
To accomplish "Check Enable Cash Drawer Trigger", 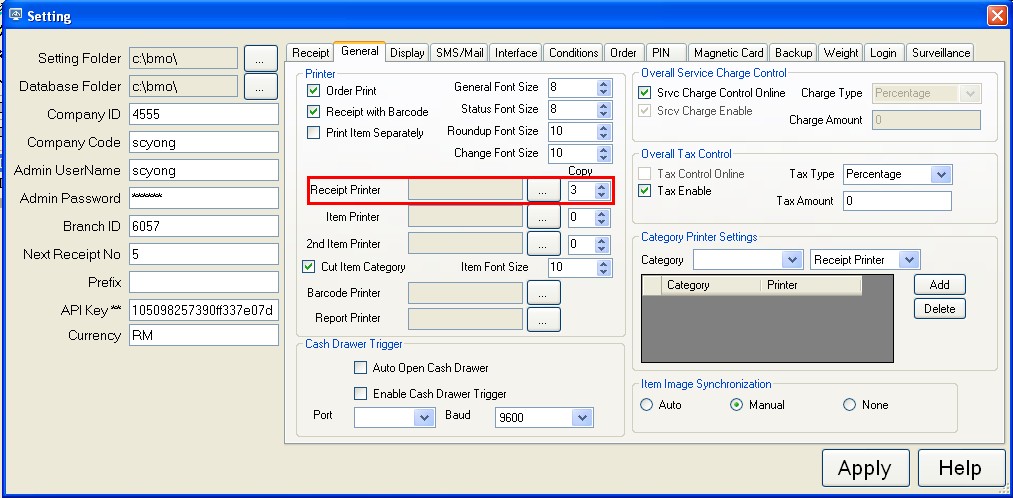I will point(360,393).
